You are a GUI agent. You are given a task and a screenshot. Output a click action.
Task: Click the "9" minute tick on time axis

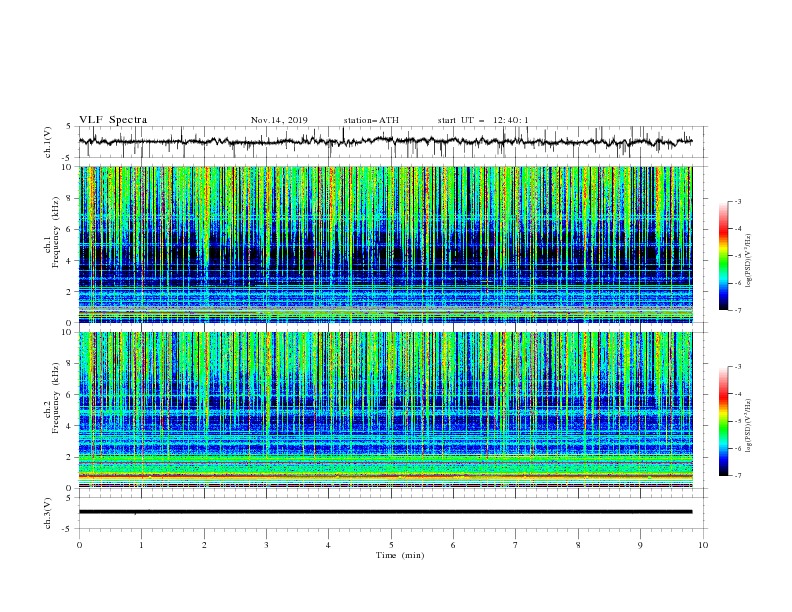click(640, 545)
